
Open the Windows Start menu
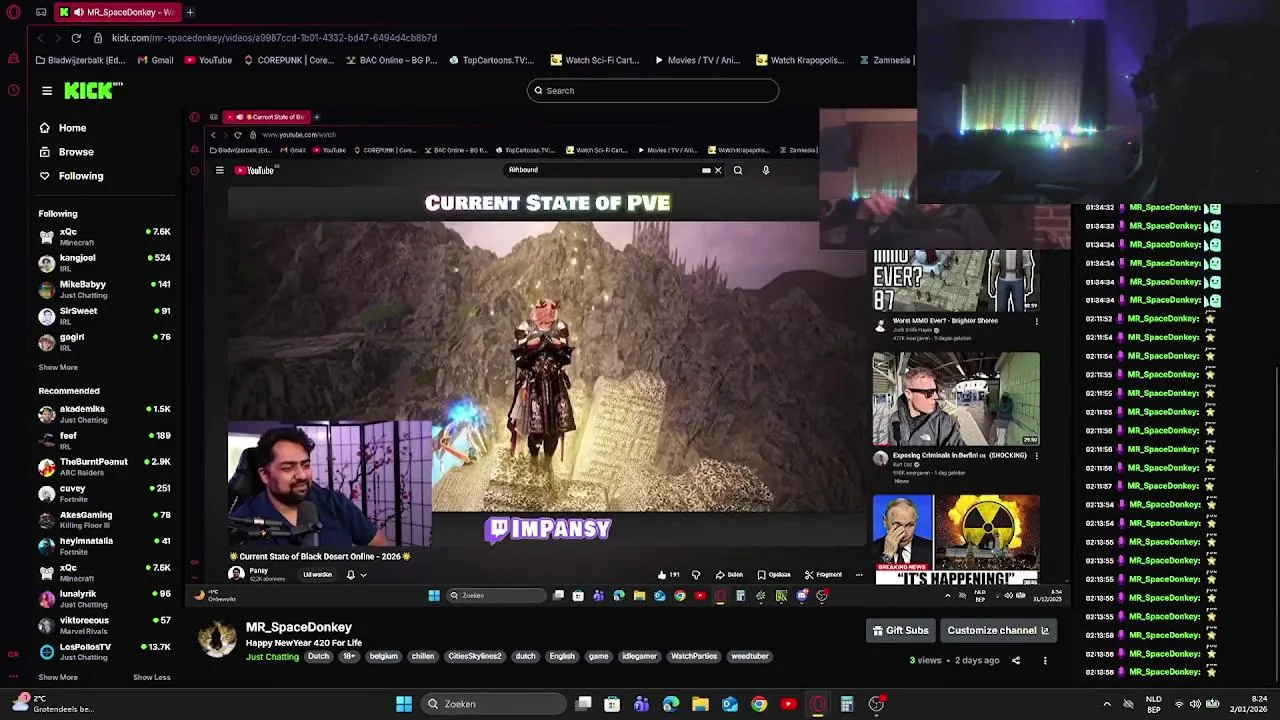[404, 704]
